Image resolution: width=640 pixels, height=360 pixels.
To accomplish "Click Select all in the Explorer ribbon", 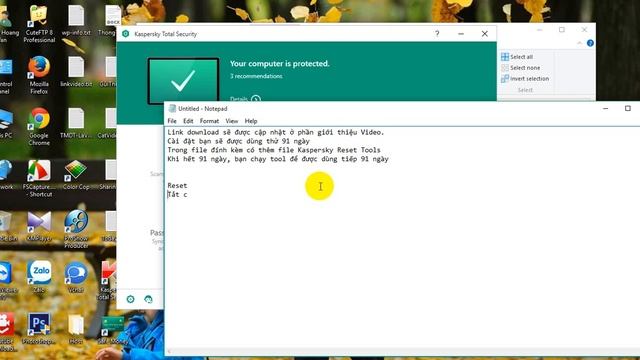I will pyautogui.click(x=517, y=57).
